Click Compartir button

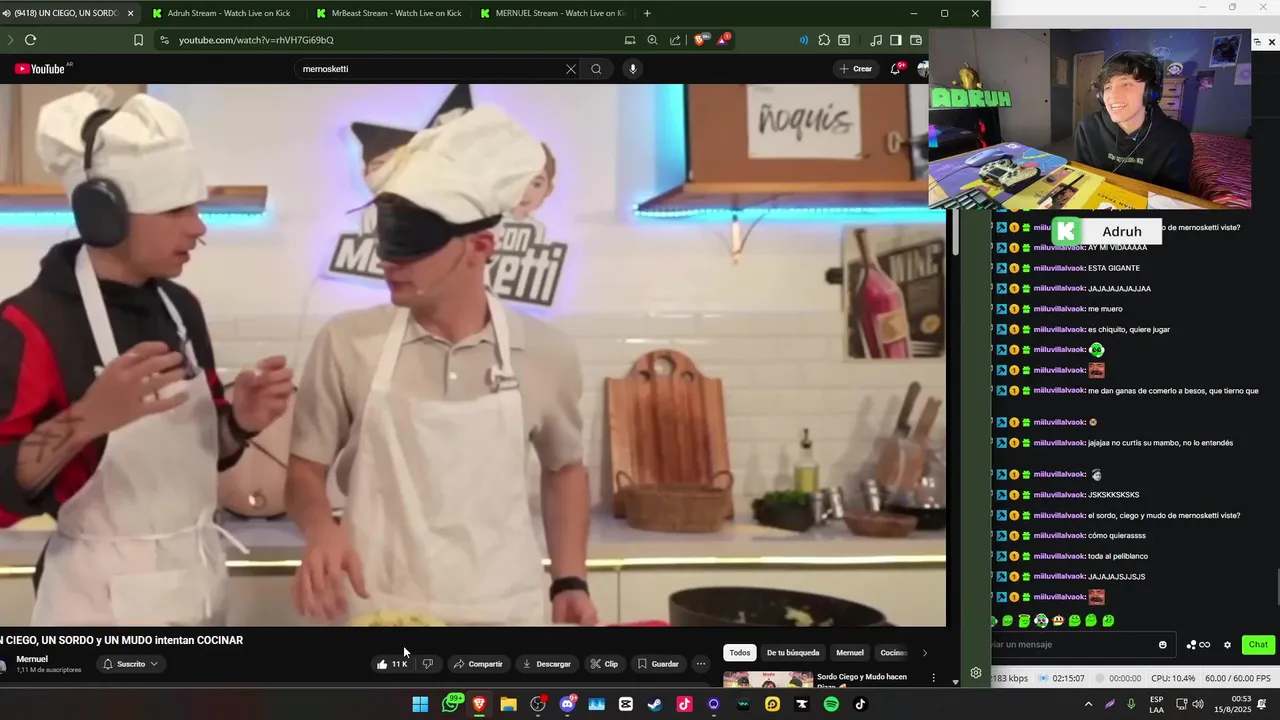[x=477, y=664]
